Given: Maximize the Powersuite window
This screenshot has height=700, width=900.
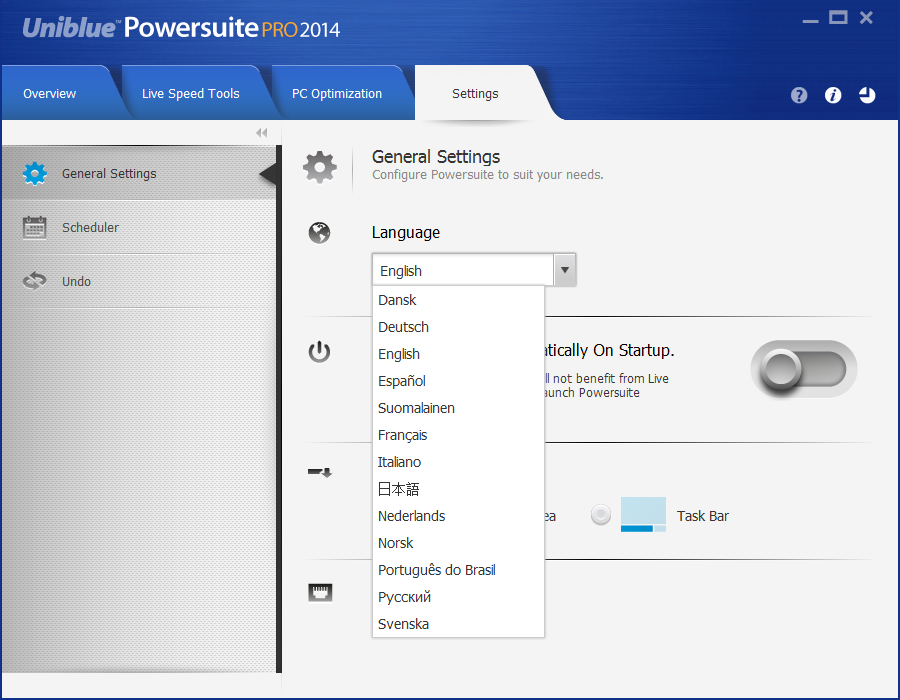Looking at the screenshot, I should pos(838,18).
